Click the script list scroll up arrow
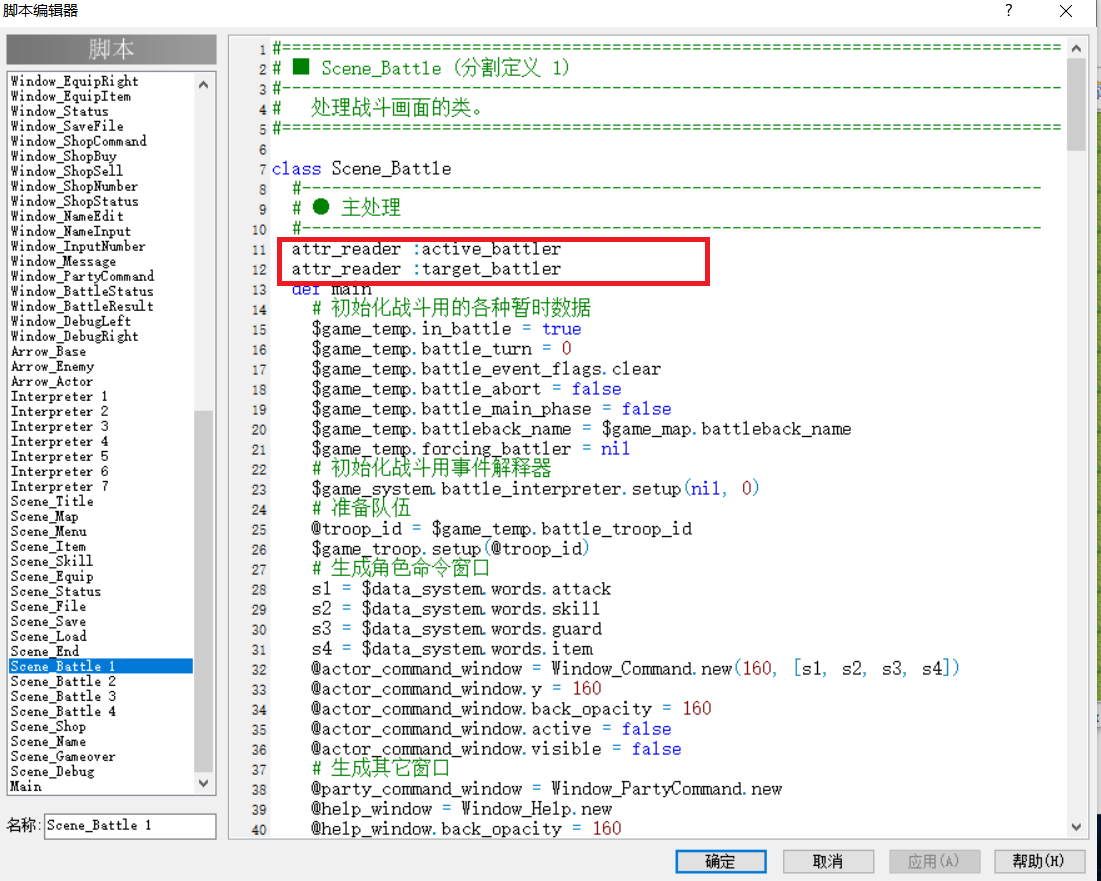The width and height of the screenshot is (1101, 881). (x=204, y=85)
